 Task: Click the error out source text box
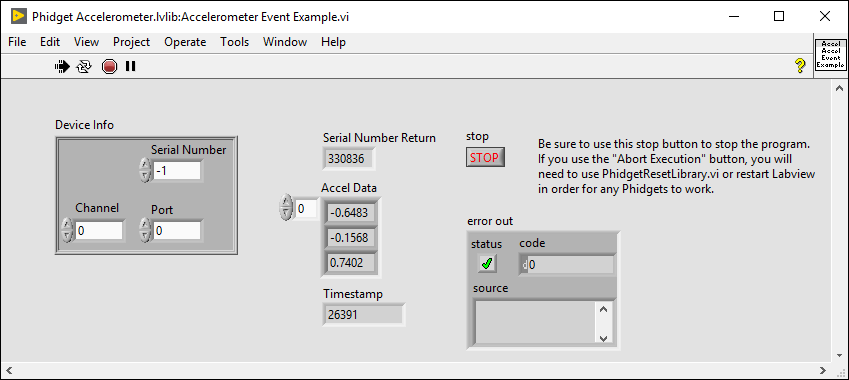(535, 322)
